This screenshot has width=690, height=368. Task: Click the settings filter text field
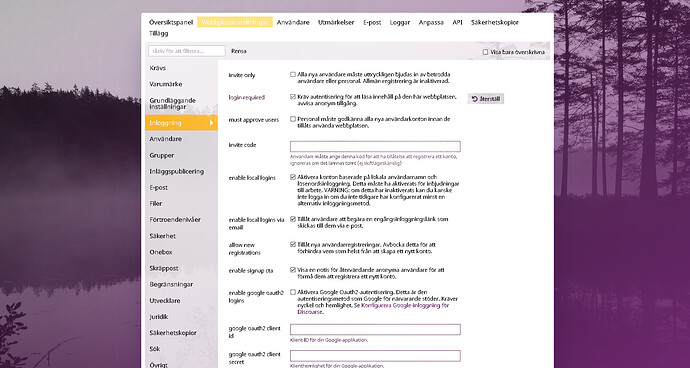pos(187,51)
